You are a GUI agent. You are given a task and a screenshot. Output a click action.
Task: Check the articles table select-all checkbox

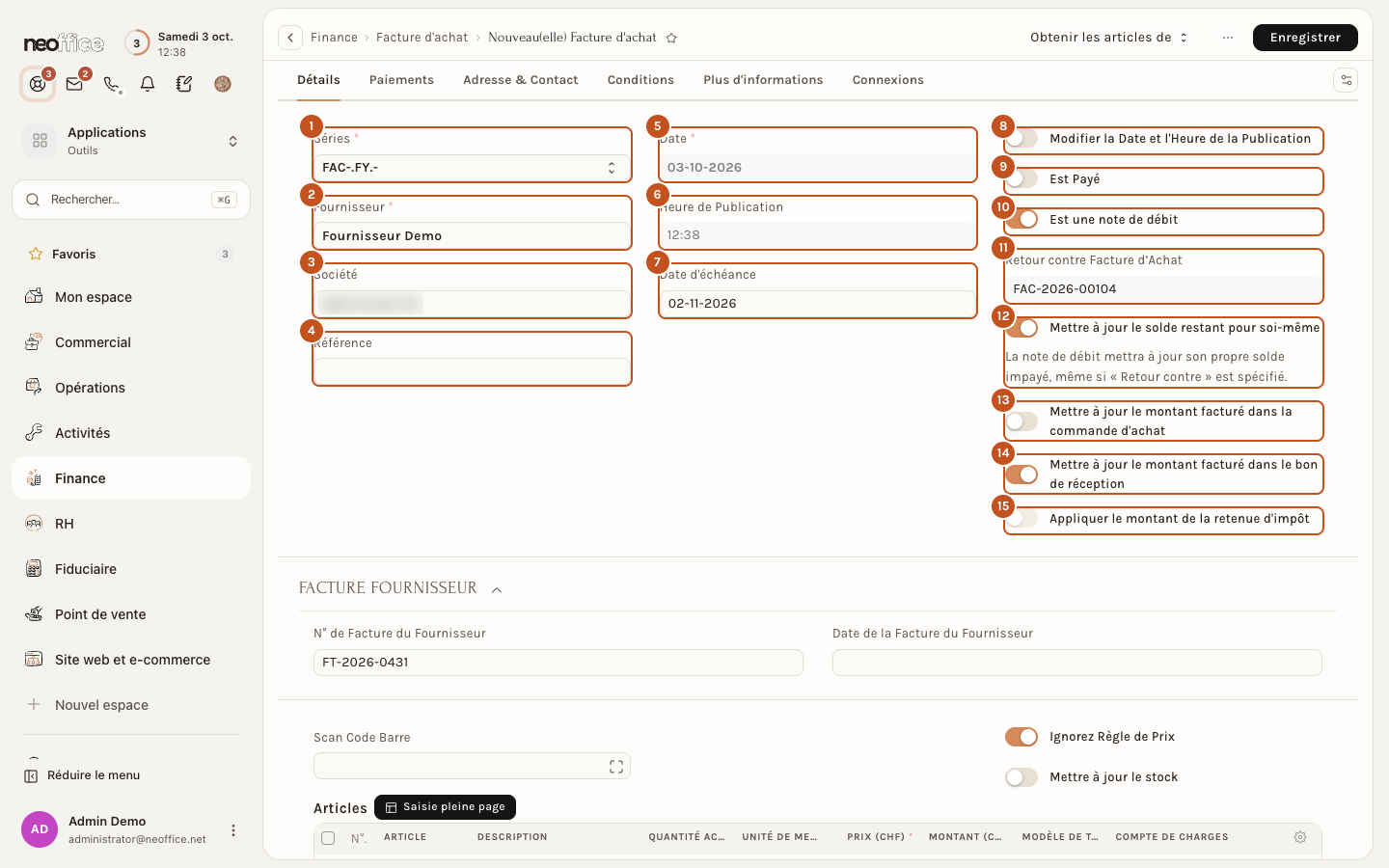coord(328,838)
